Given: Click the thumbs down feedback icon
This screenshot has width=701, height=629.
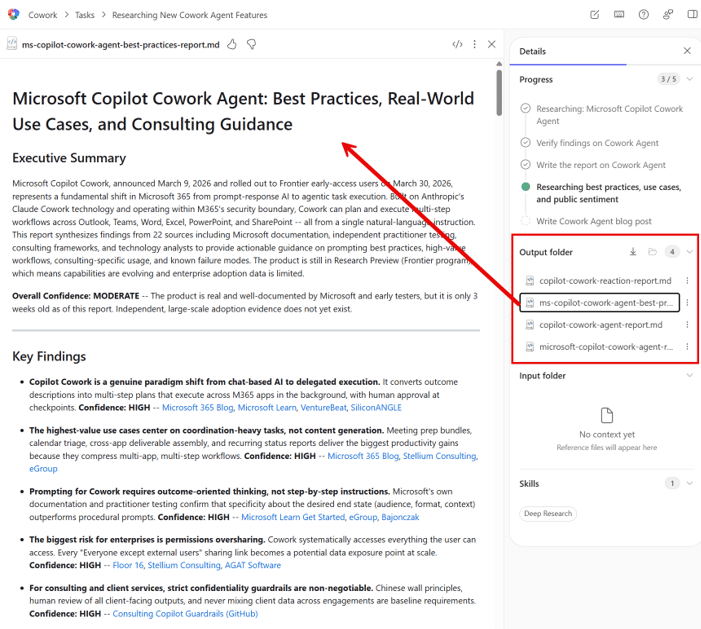Looking at the screenshot, I should [252, 44].
